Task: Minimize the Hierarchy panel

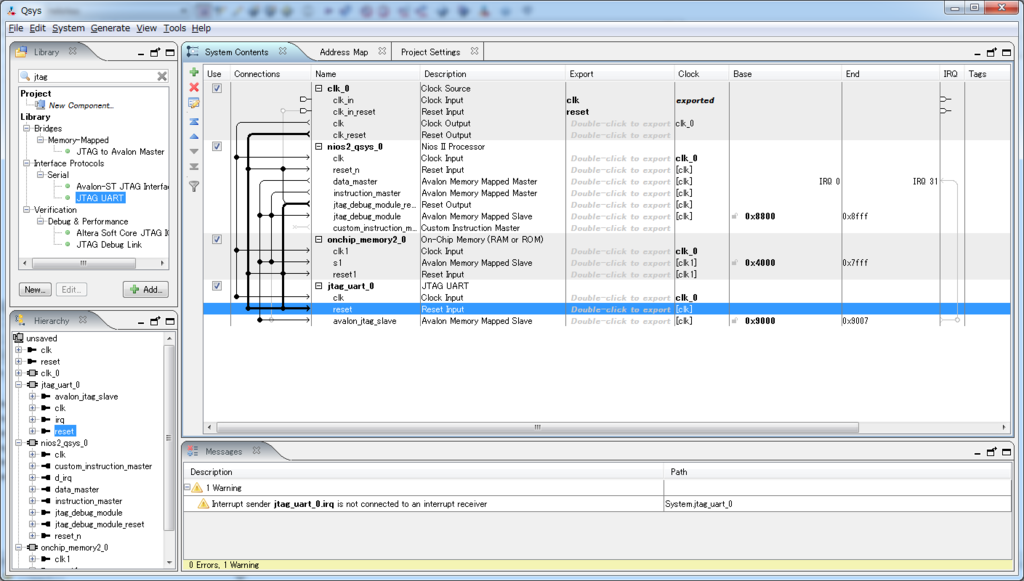Action: 141,322
